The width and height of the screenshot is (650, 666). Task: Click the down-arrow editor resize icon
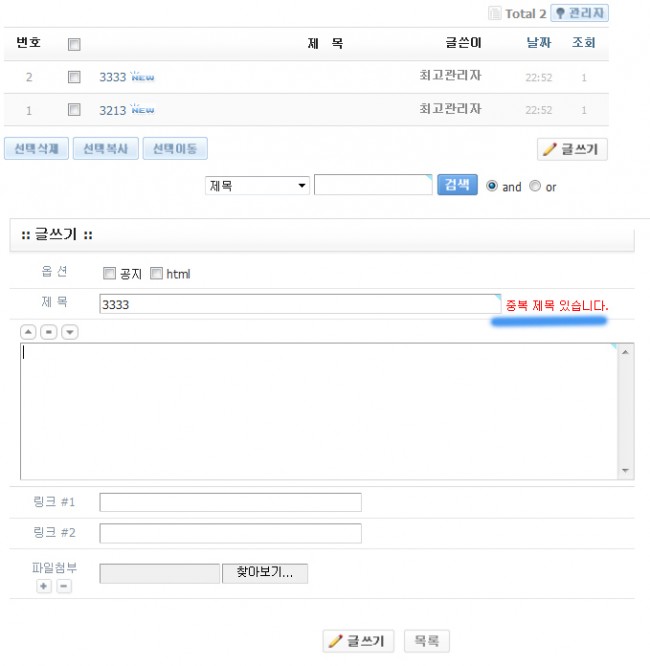tap(70, 332)
